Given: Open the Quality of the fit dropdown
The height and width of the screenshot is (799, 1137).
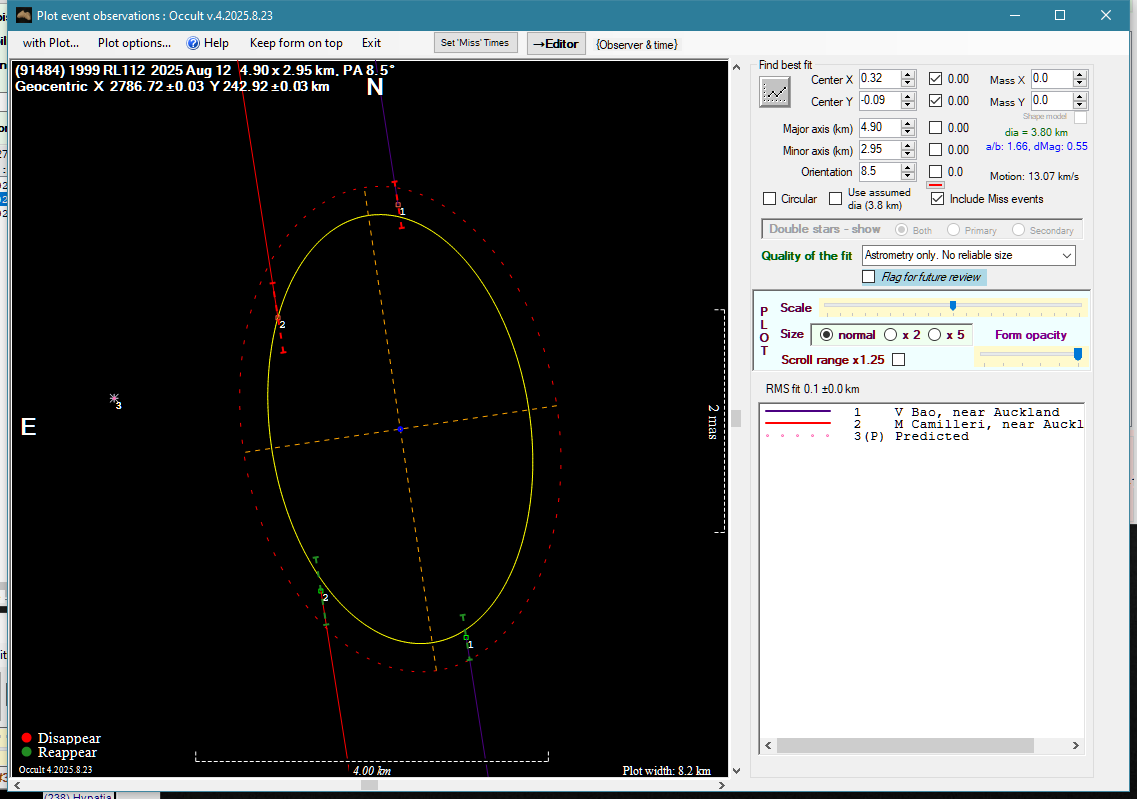Looking at the screenshot, I should pyautogui.click(x=1065, y=256).
